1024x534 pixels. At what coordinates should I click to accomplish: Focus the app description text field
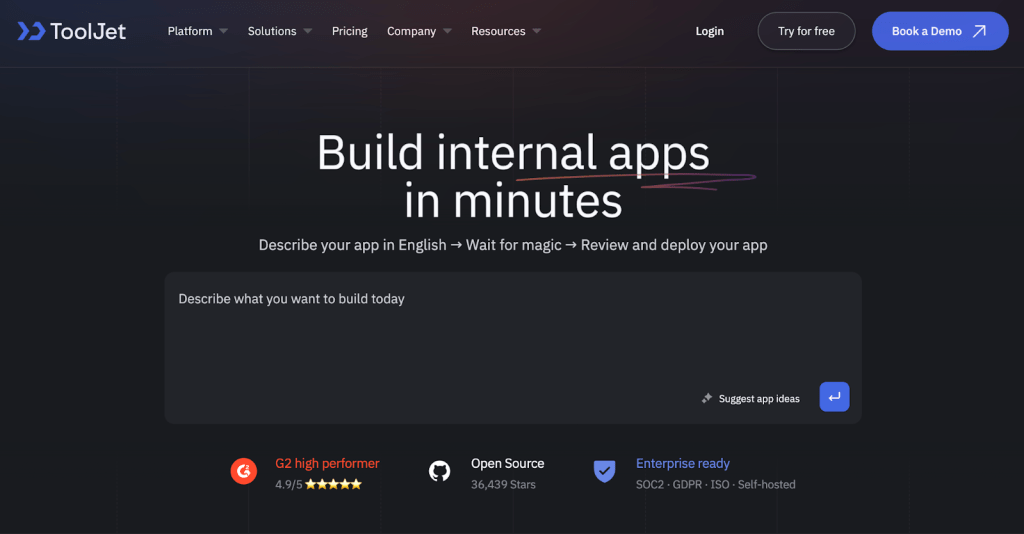coord(513,348)
